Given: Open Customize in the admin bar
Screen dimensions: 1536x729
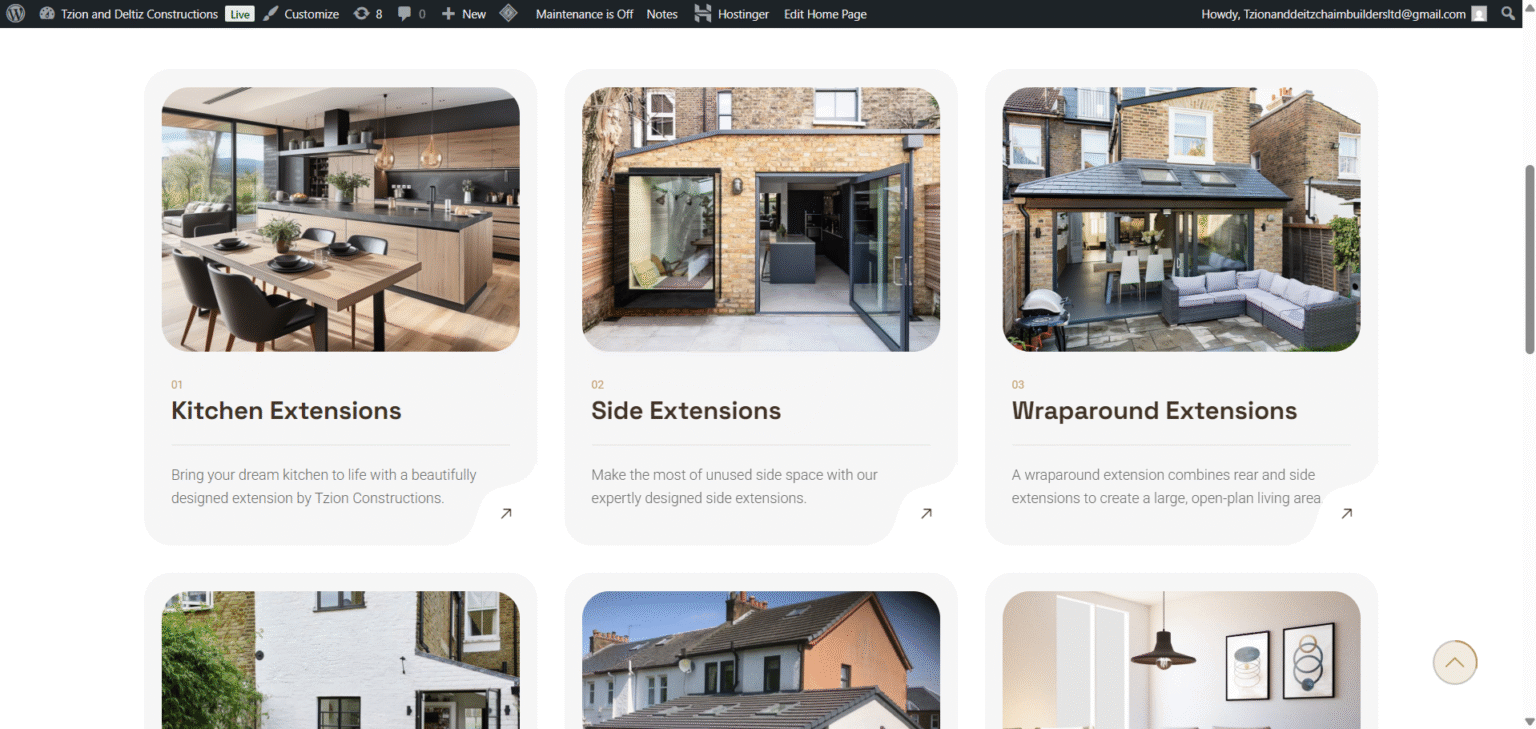Looking at the screenshot, I should point(301,14).
